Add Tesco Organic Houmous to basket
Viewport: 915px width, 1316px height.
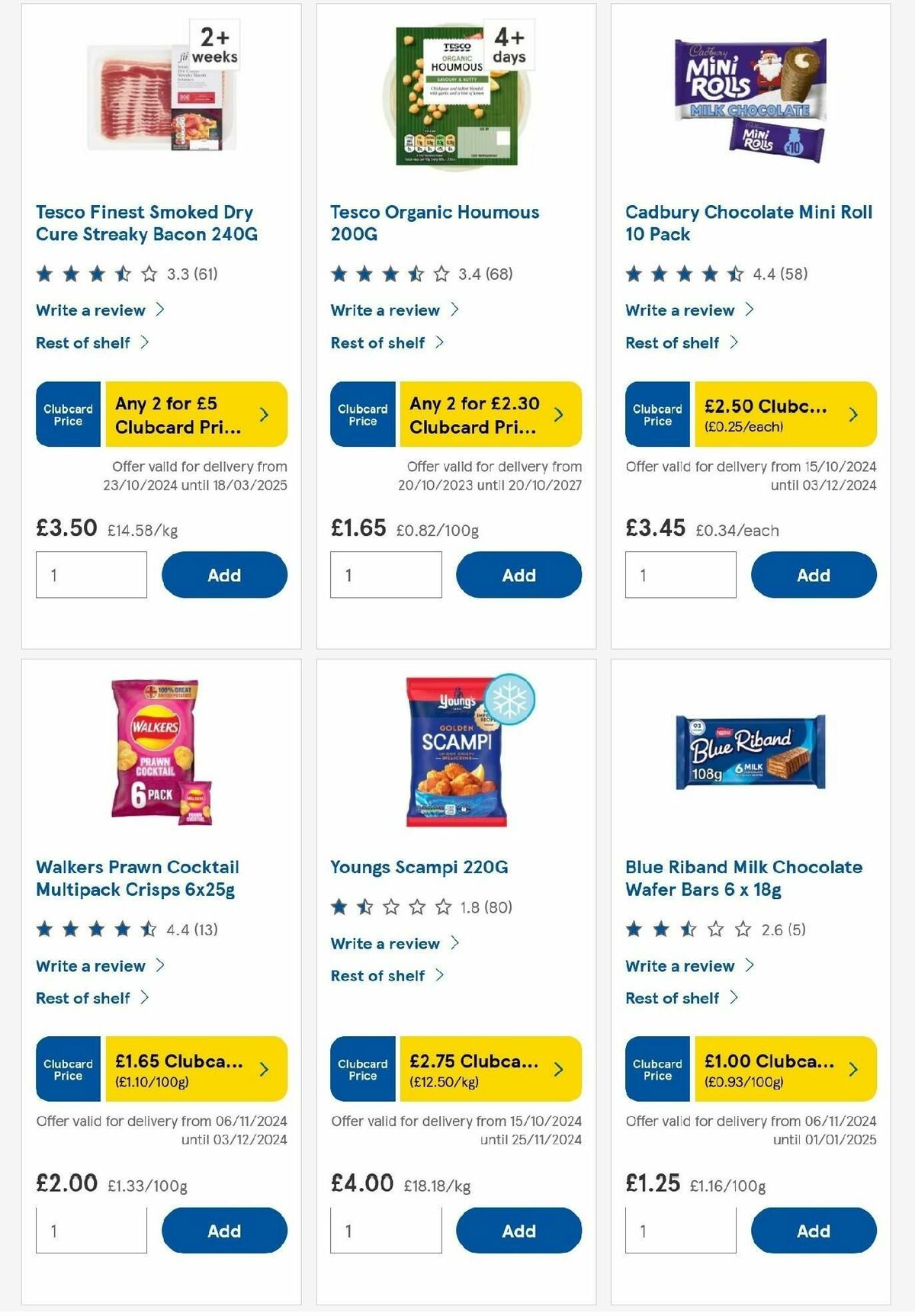pyautogui.click(x=518, y=574)
